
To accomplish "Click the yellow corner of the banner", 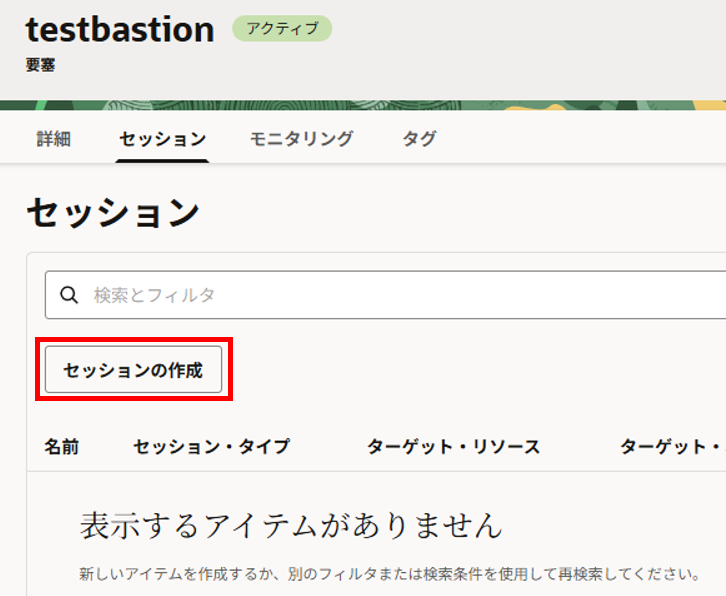I will pyautogui.click(x=712, y=105).
